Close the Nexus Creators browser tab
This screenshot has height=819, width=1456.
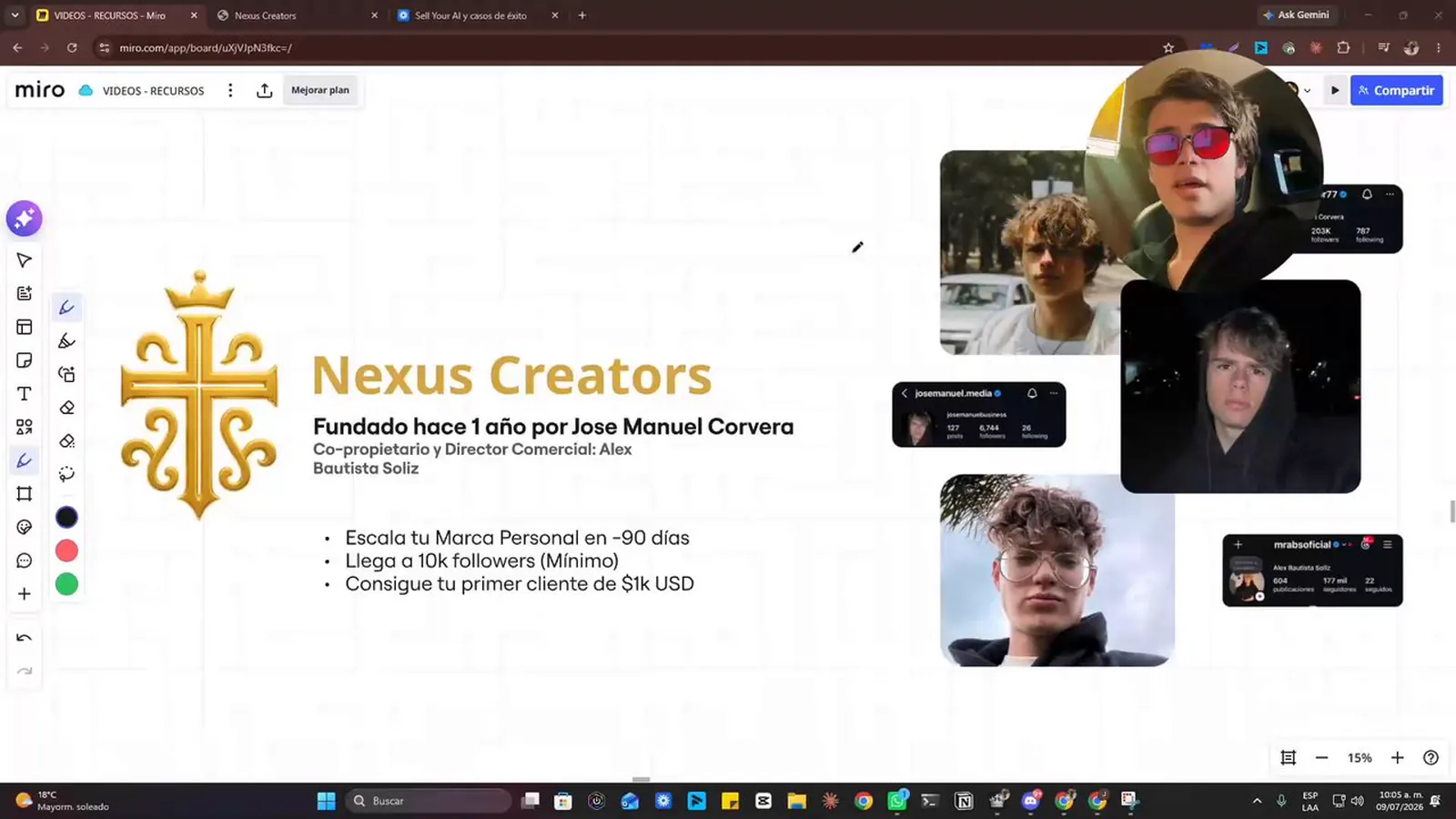pyautogui.click(x=374, y=15)
